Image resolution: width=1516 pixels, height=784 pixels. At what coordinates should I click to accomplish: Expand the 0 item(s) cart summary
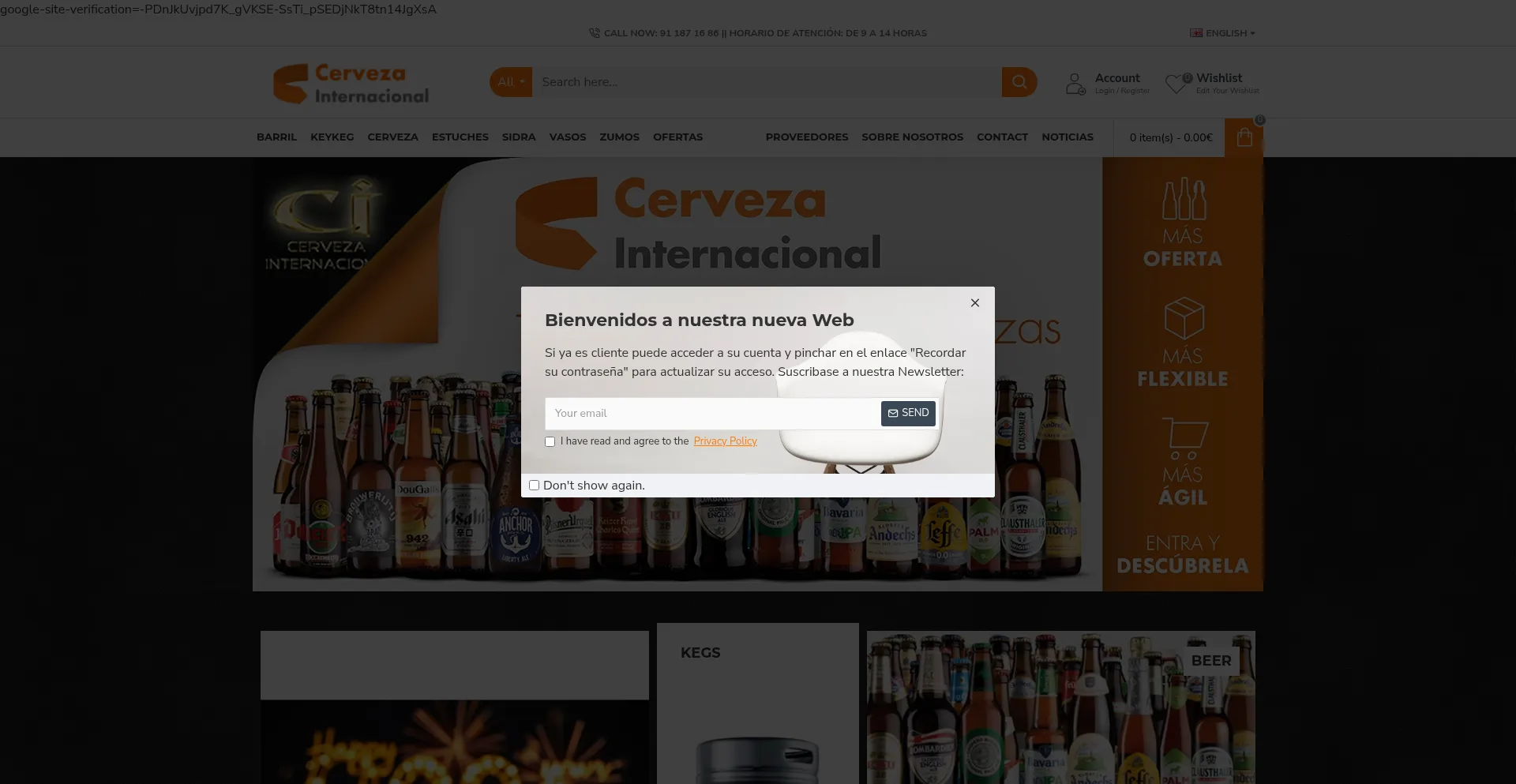coord(1170,138)
